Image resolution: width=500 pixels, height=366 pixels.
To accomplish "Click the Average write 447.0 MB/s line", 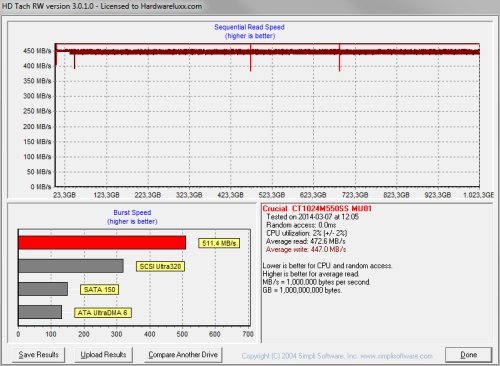I will [306, 249].
